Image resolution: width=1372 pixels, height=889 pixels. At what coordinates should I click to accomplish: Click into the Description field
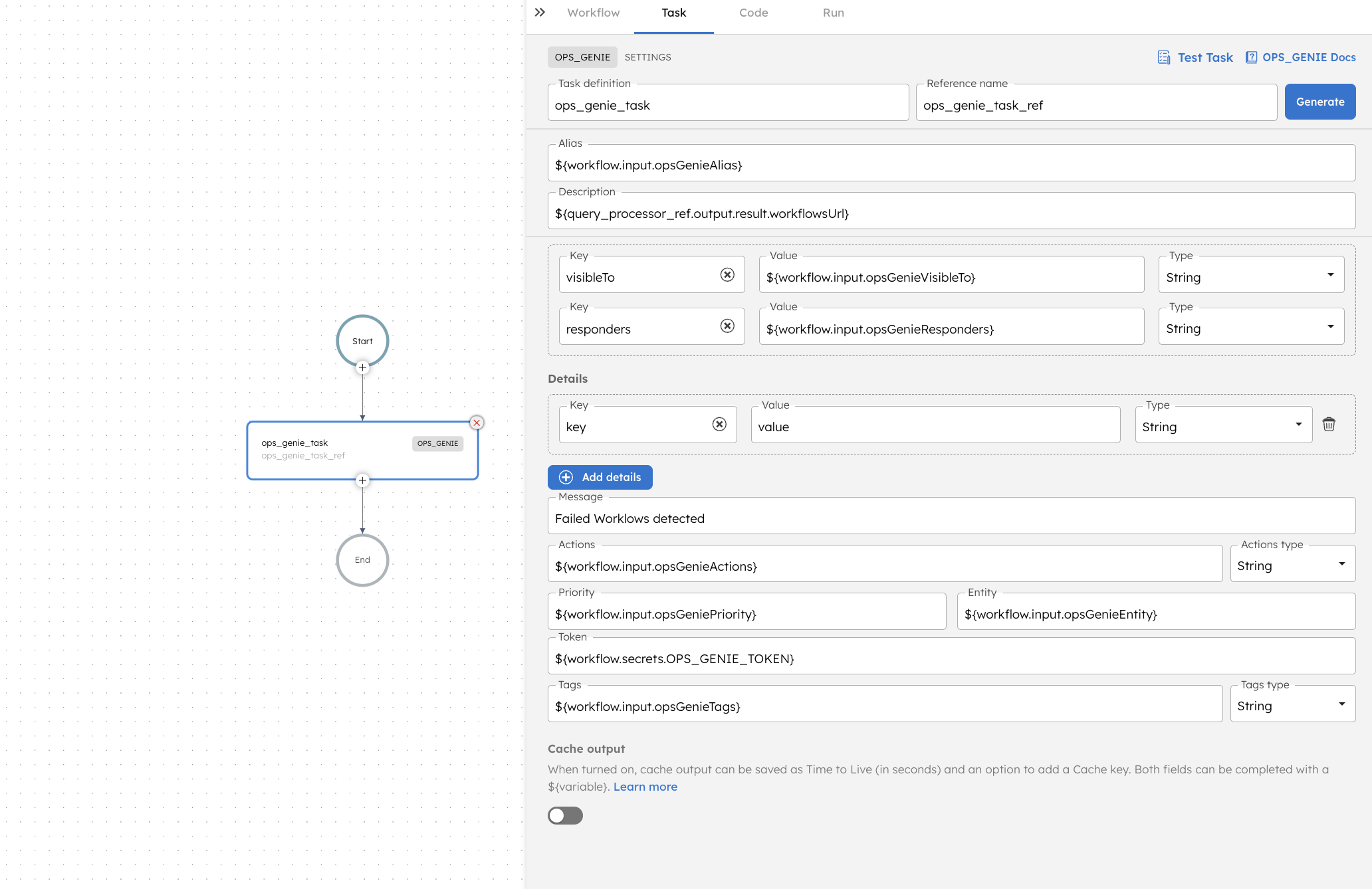951,211
